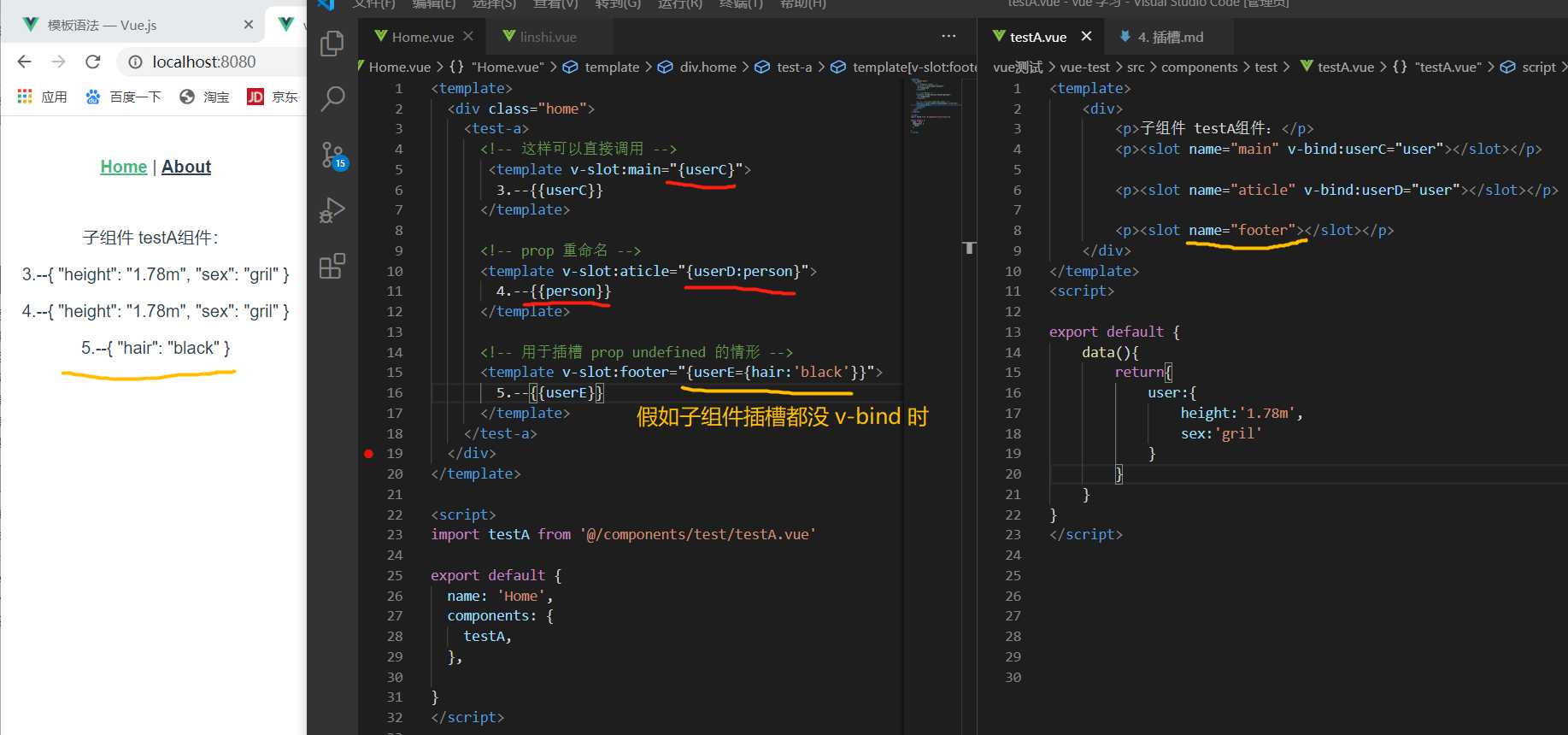Screen dimensions: 1568x735
Task: Switch to the Home.vue editor tab
Action: point(422,37)
